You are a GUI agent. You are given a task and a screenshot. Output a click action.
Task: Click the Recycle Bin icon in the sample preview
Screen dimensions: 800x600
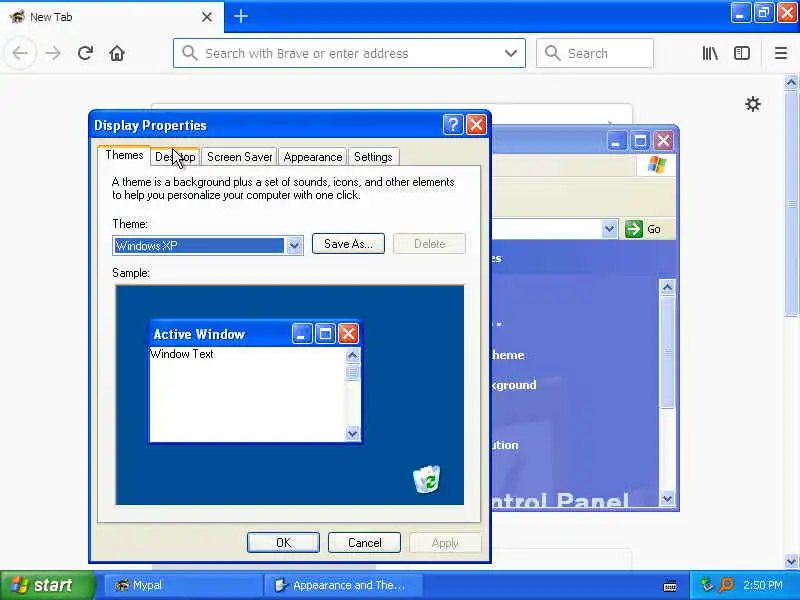point(427,479)
